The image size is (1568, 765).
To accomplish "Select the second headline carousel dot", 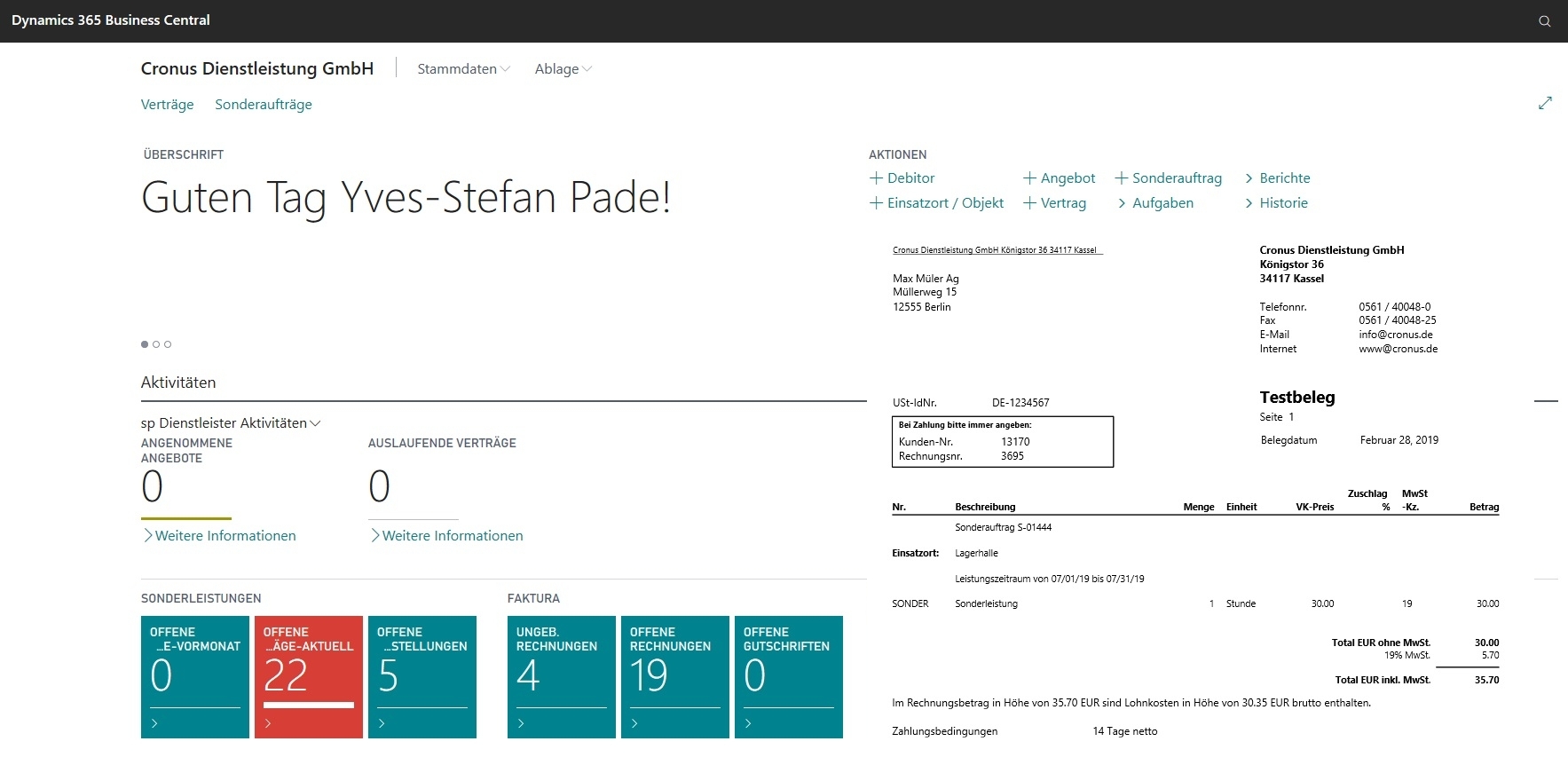I will [x=156, y=344].
